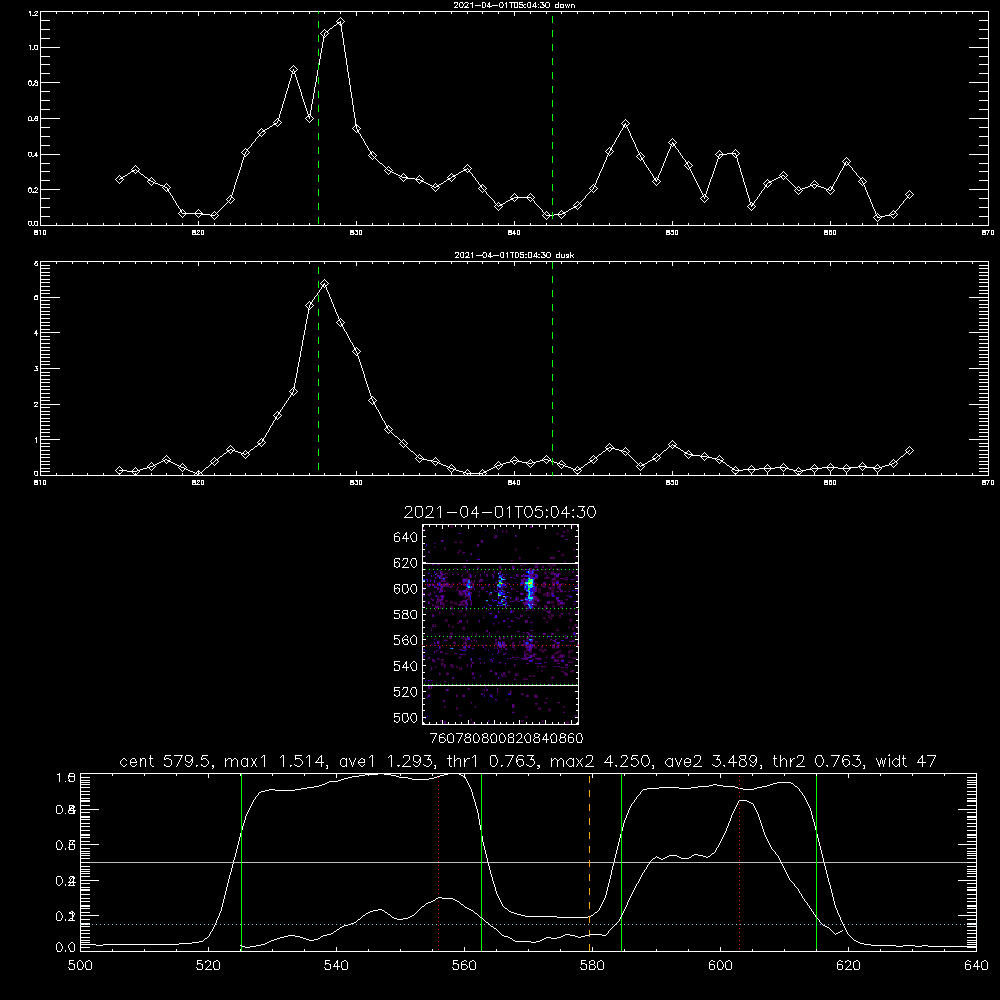Click the left green dashed line in the dawn plot

point(318,119)
